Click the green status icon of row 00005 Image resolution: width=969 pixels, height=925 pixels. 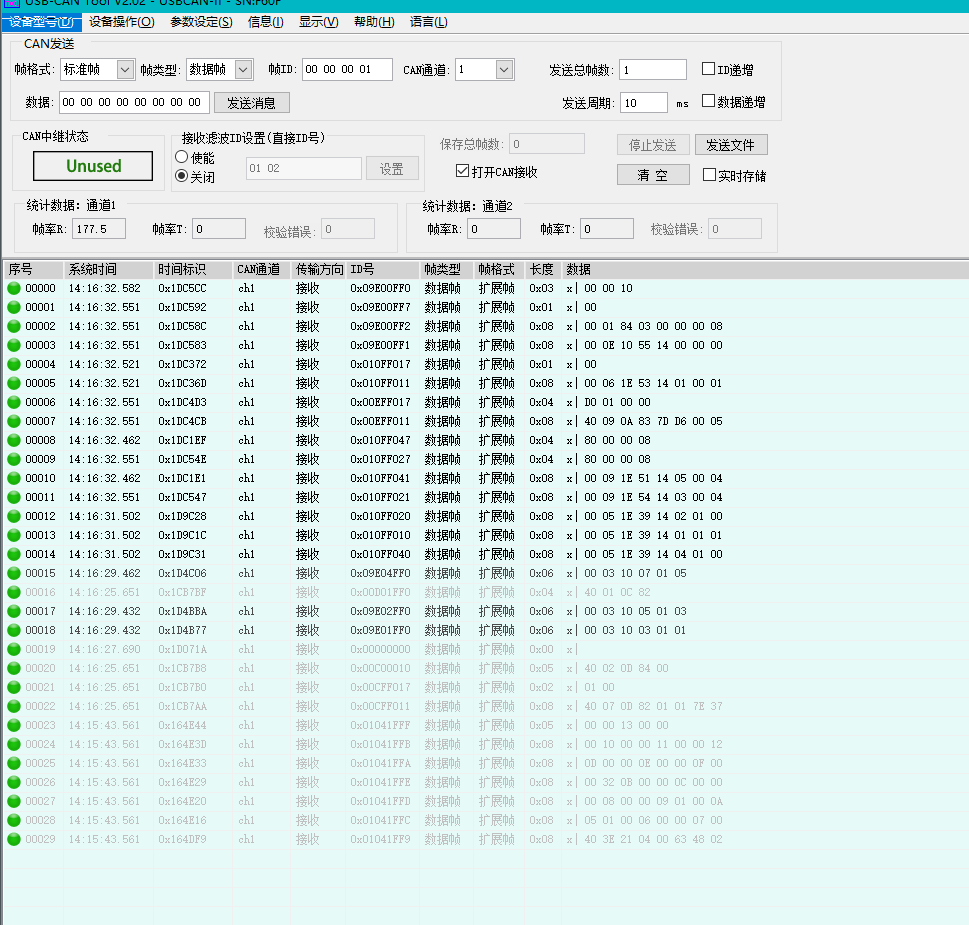click(x=14, y=383)
